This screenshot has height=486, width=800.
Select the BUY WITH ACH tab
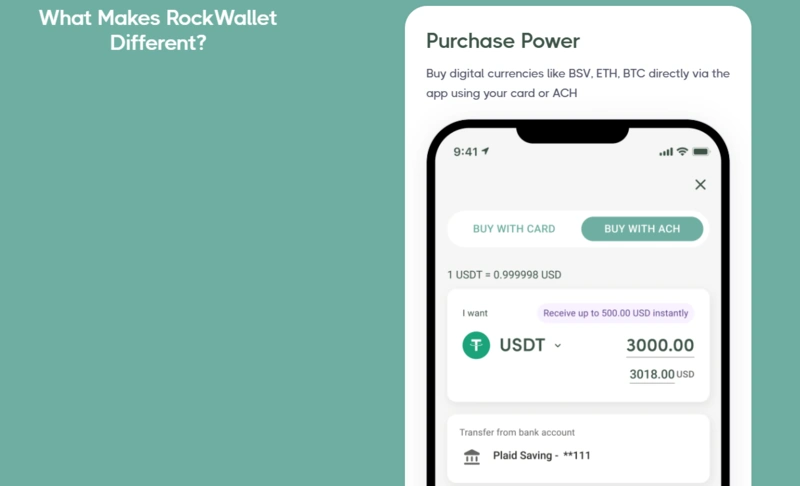(642, 229)
